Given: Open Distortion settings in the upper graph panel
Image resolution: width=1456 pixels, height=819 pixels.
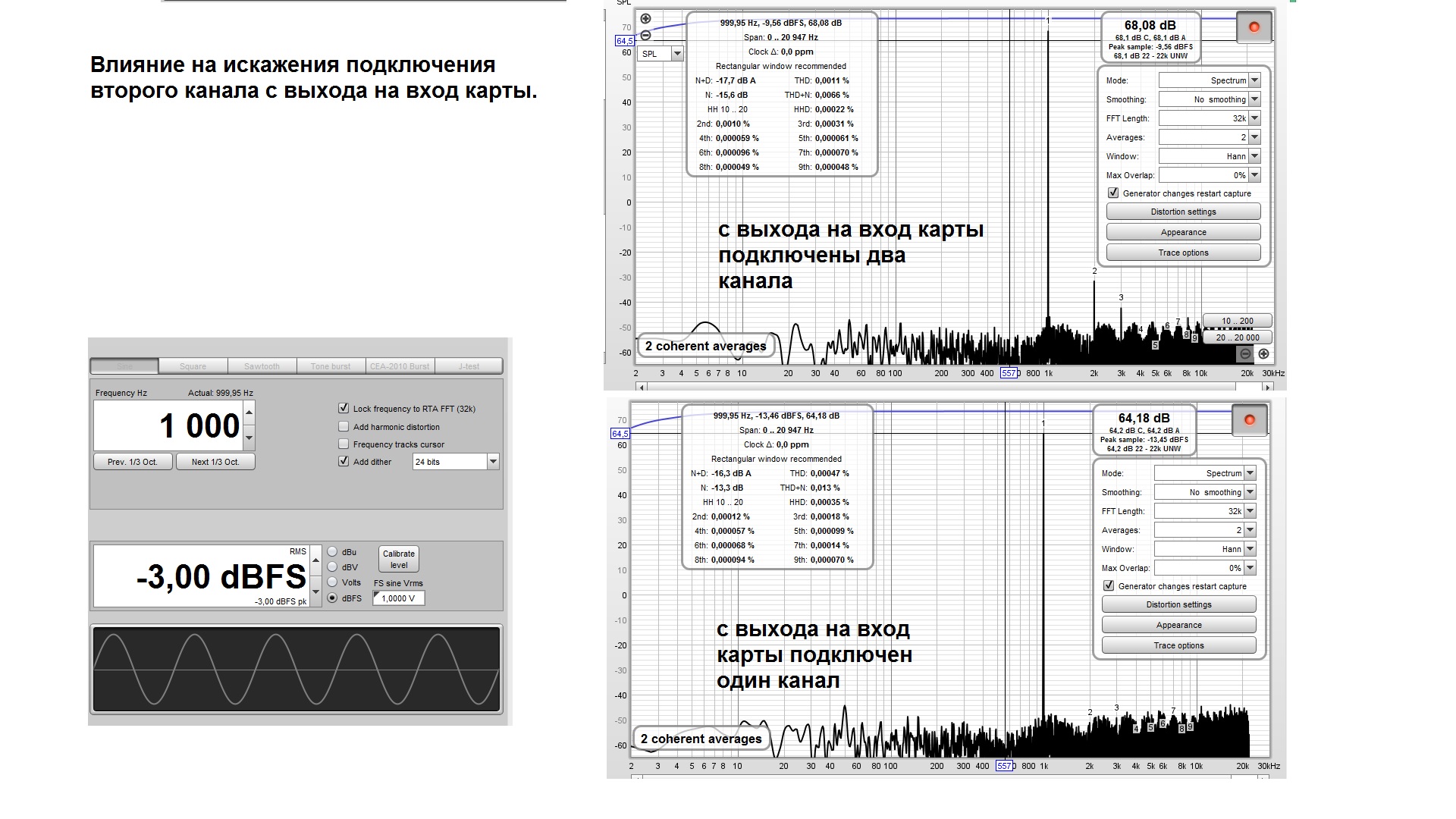Looking at the screenshot, I should (x=1183, y=212).
